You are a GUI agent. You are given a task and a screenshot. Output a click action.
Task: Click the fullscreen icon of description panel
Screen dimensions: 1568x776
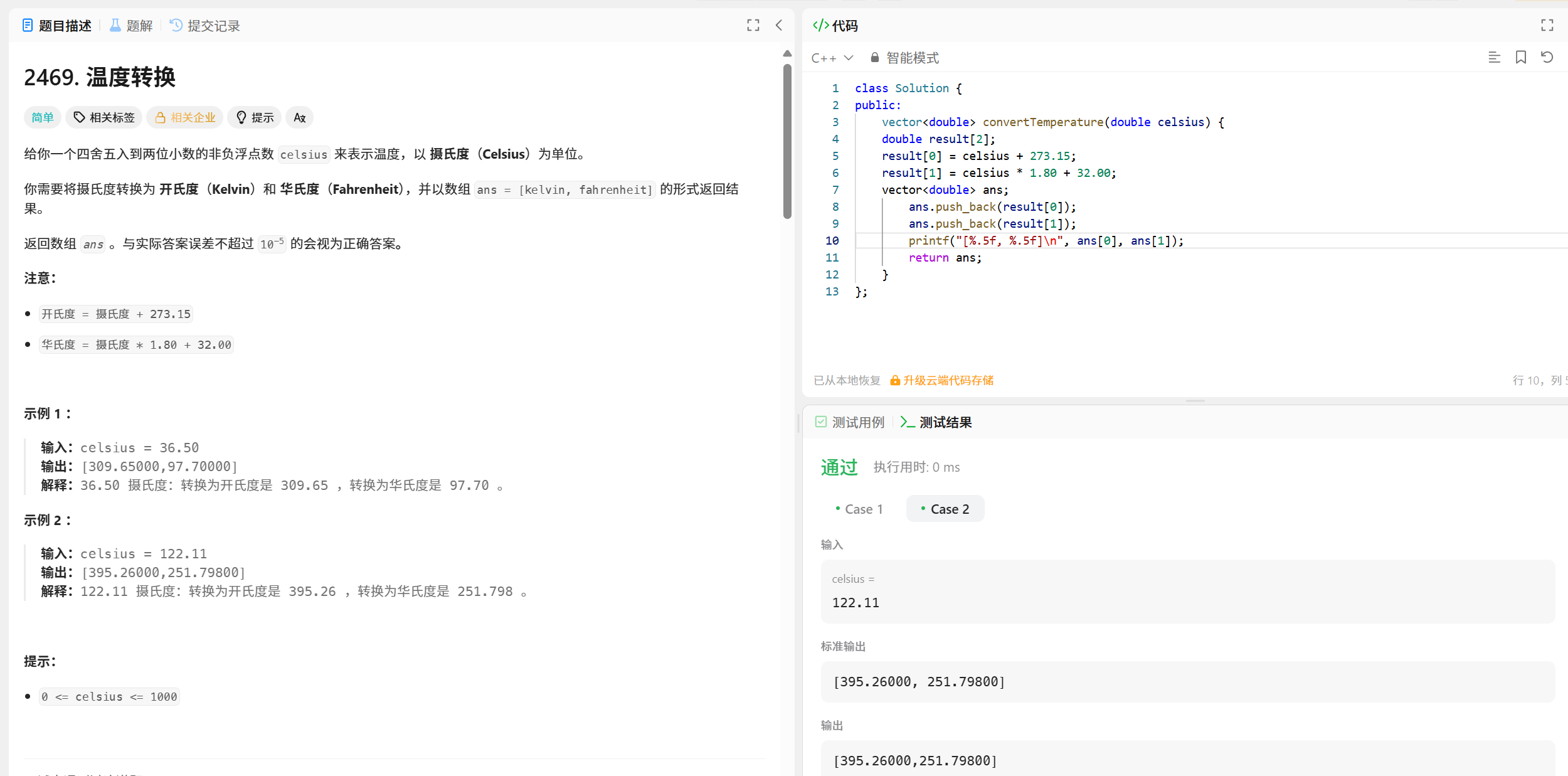point(753,25)
